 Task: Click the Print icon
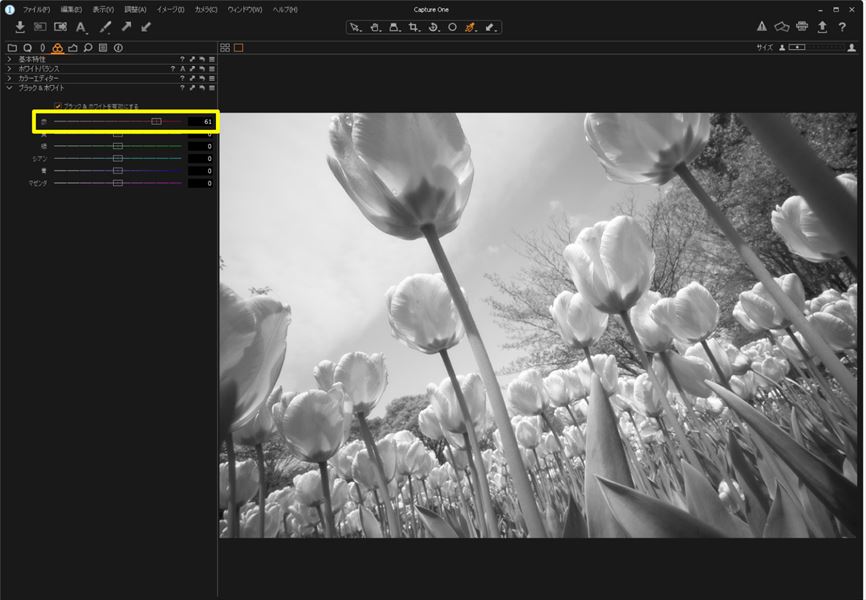802,27
